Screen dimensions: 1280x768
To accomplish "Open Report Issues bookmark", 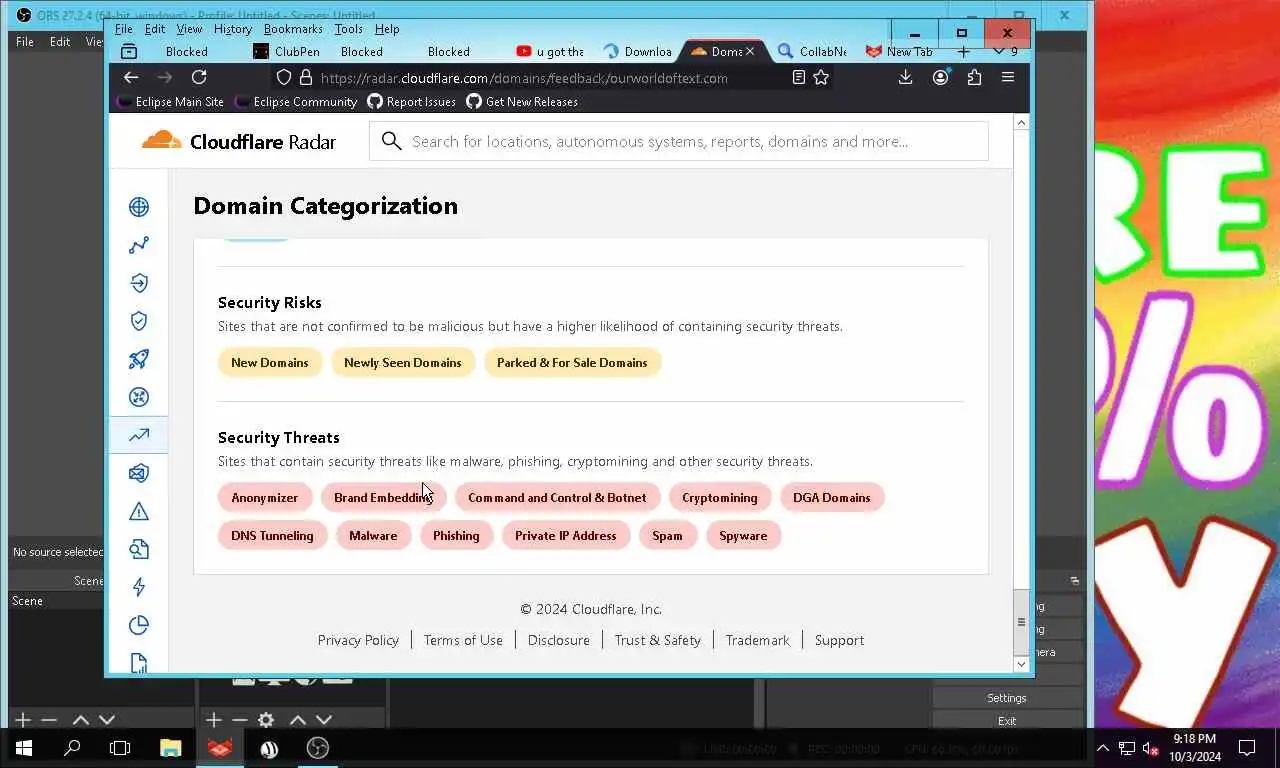I will [x=411, y=101].
